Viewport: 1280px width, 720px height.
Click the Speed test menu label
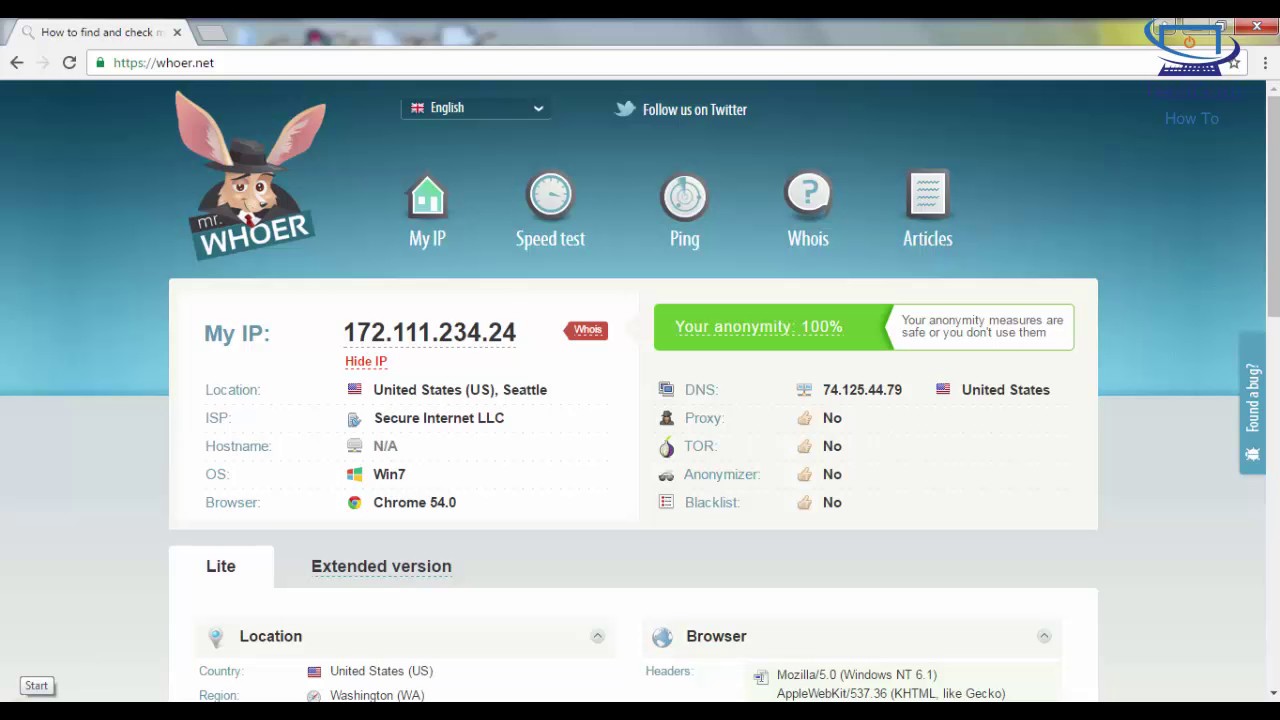pos(550,239)
